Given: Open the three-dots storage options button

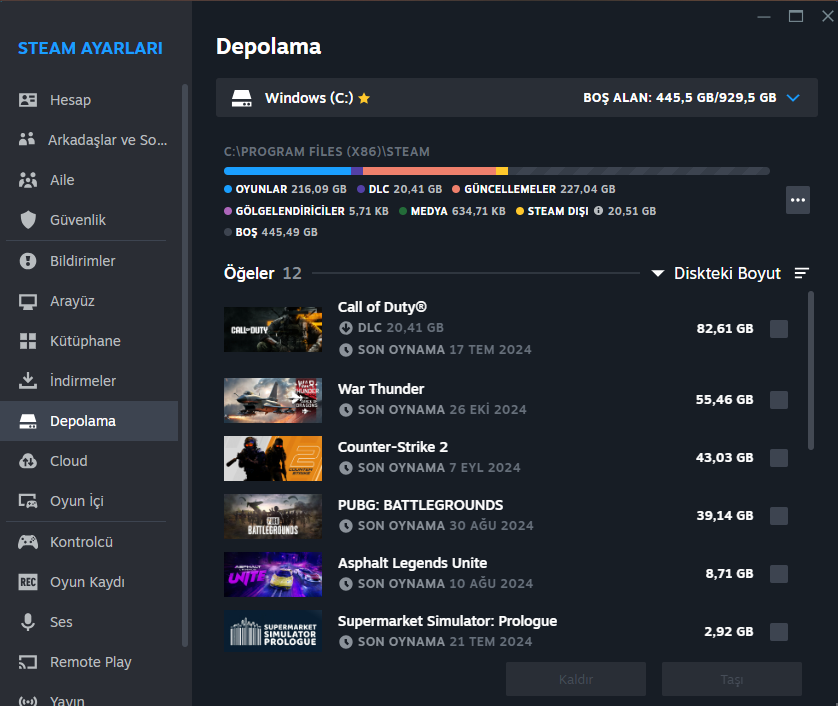Looking at the screenshot, I should coord(797,200).
